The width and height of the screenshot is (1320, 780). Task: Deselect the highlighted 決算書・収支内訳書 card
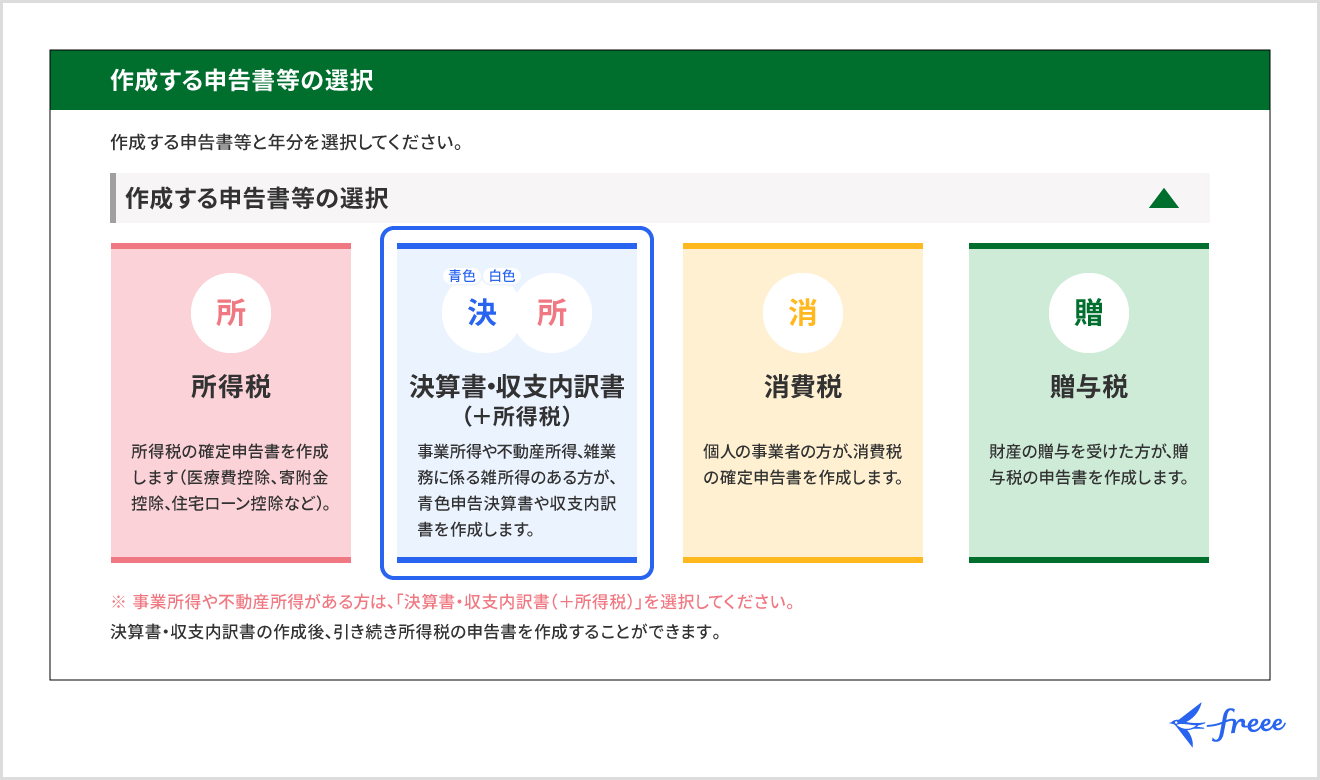pyautogui.click(x=517, y=400)
